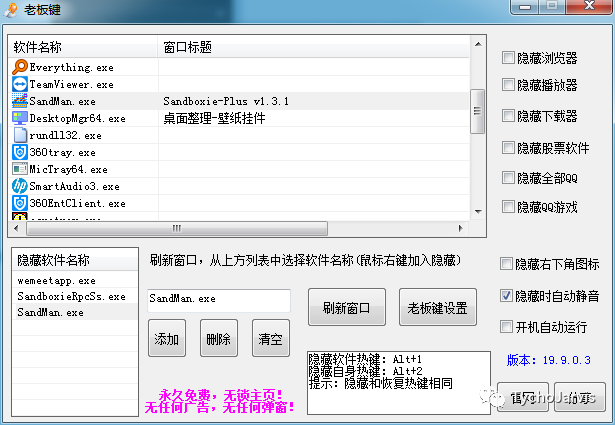Click the 版本: 19.9.0.3 version text
The height and width of the screenshot is (425, 615).
coord(548,360)
